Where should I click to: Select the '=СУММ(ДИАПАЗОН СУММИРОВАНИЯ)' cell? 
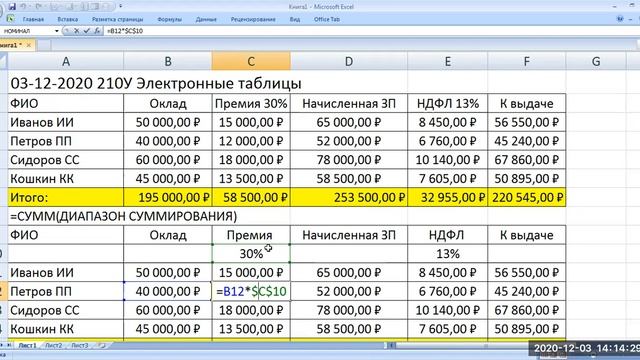point(123,216)
